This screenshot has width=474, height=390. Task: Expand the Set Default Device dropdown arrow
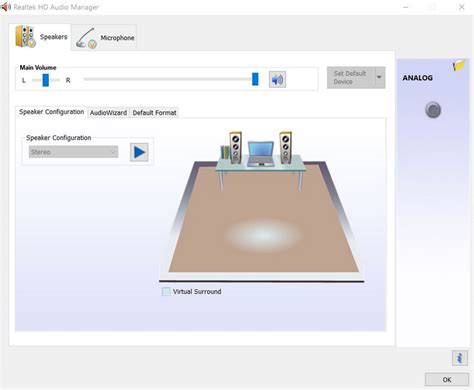[x=380, y=77]
